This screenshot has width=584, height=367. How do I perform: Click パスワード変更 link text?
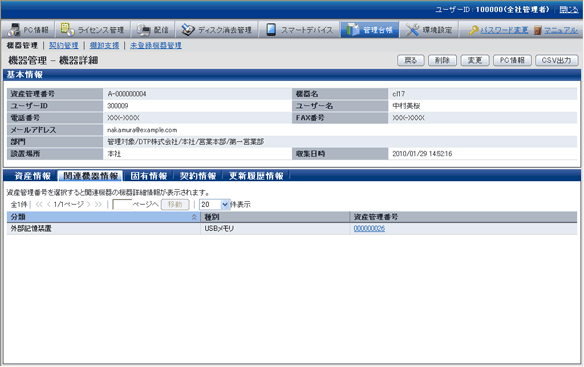pos(504,30)
